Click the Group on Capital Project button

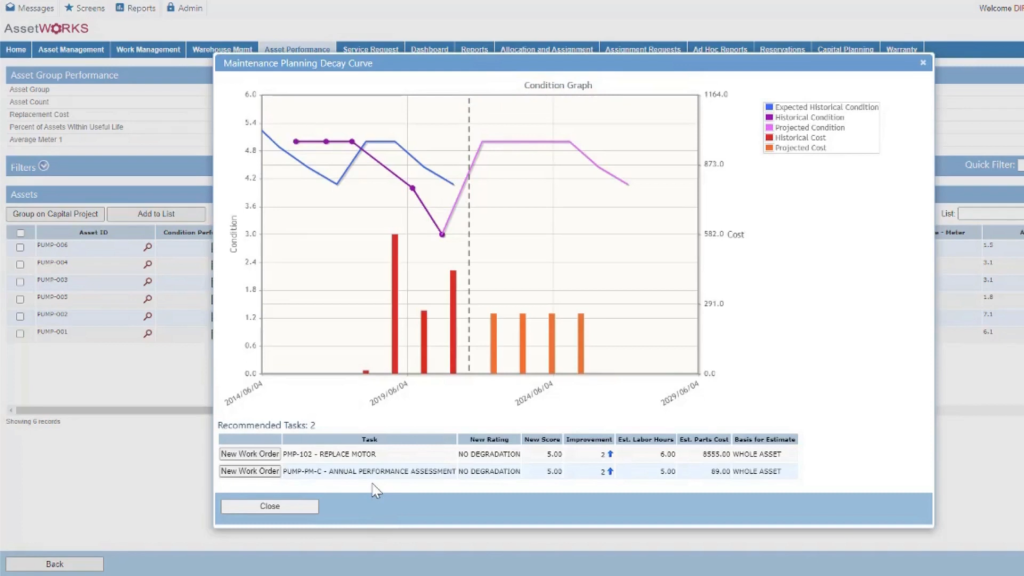54,213
